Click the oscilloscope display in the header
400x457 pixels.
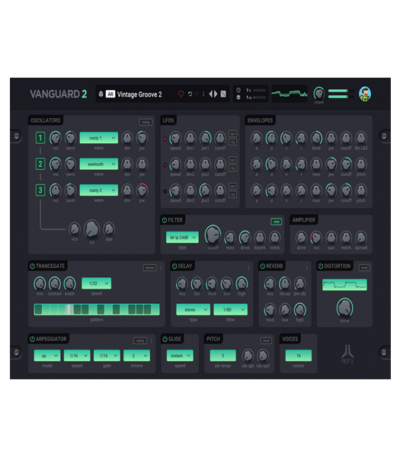(x=289, y=94)
